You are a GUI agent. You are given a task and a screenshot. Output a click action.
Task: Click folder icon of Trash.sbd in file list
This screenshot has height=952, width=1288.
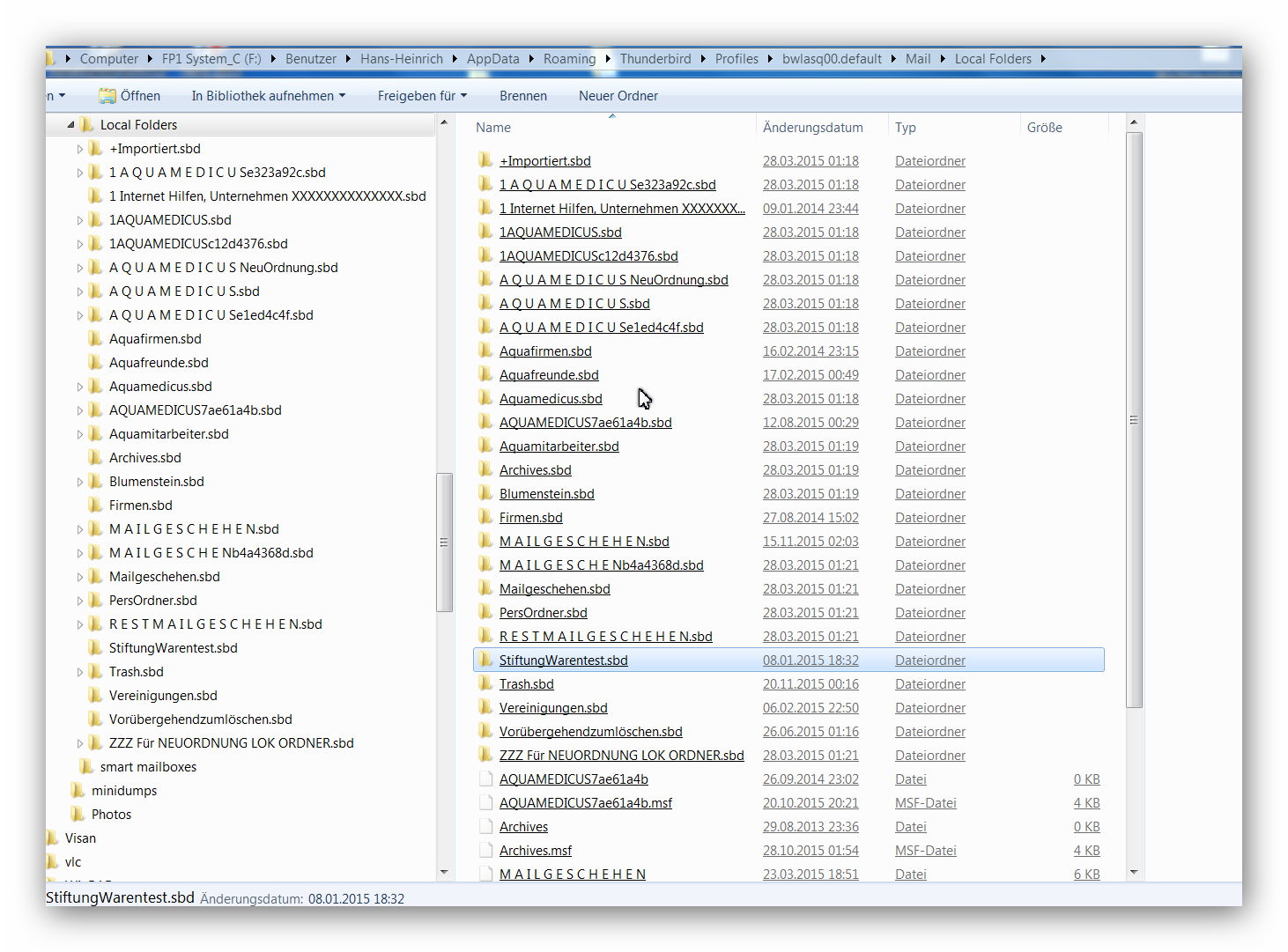point(485,683)
